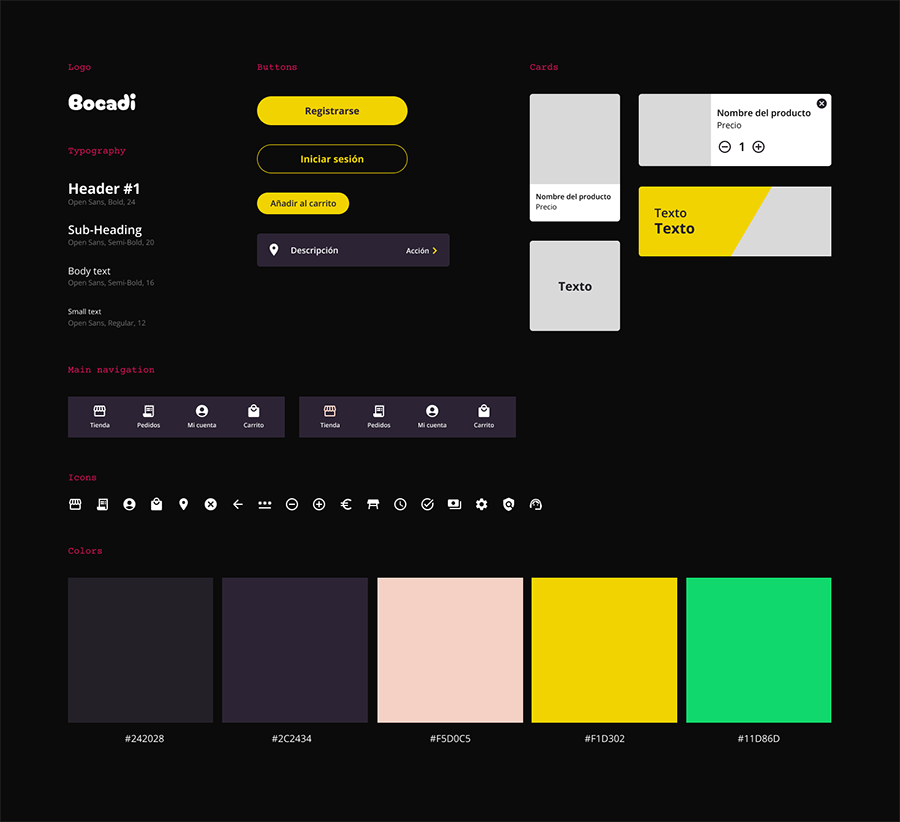Click the settings gear icon
This screenshot has width=900, height=822.
[481, 504]
